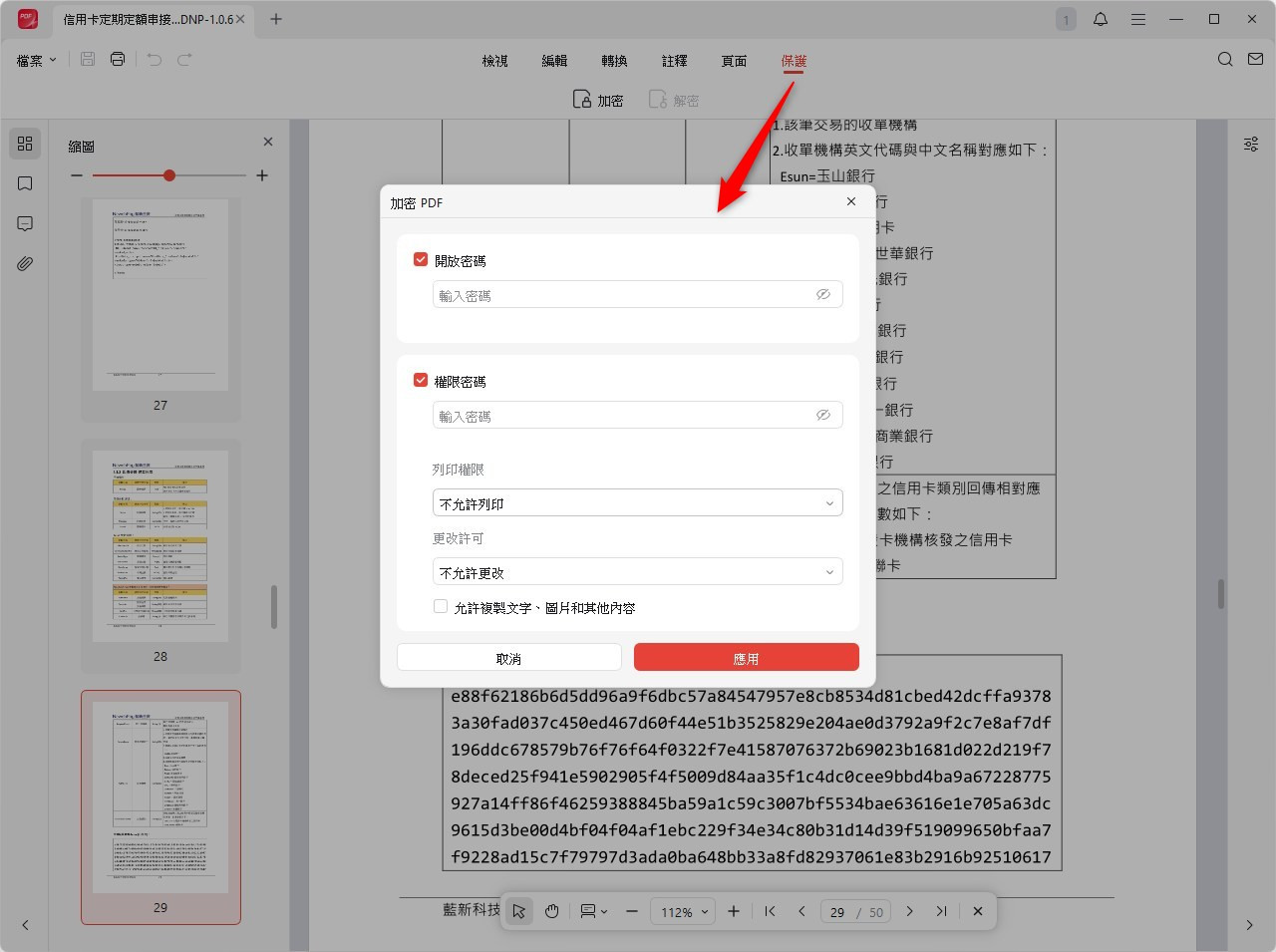This screenshot has height=952, width=1276.
Task: Click the 加密 encrypt toolbar button
Action: [598, 100]
